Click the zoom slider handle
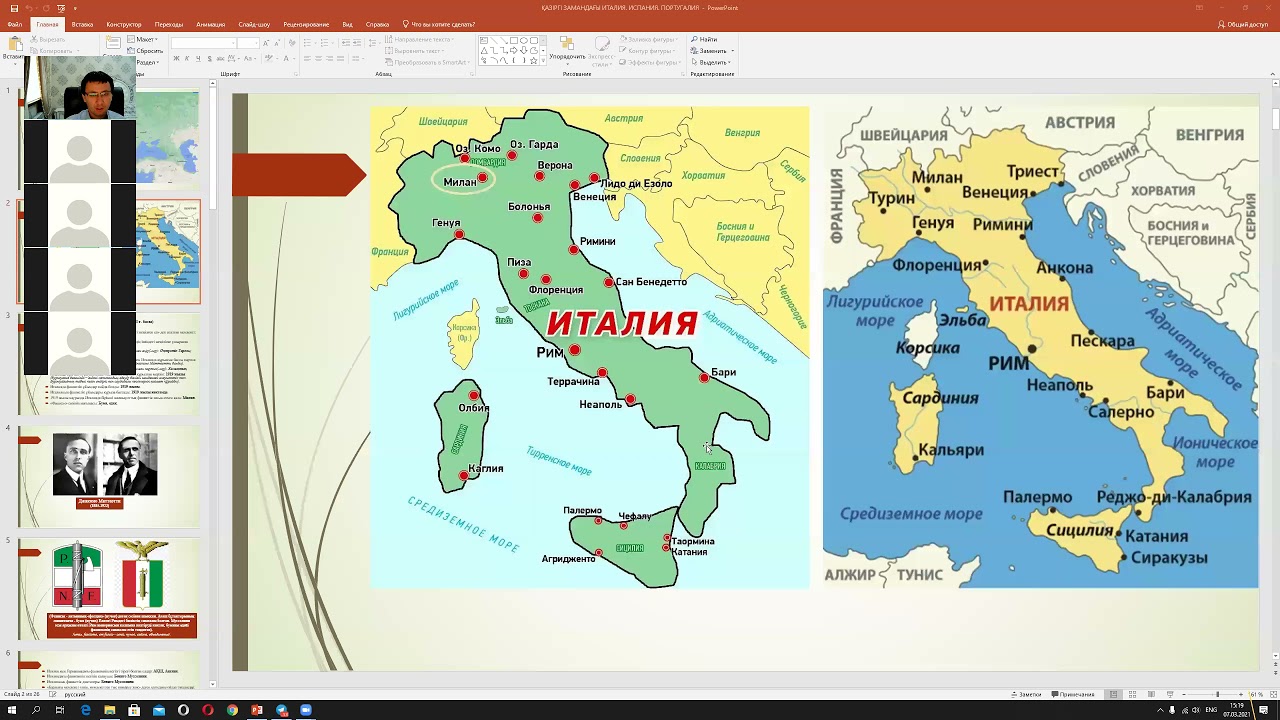 pyautogui.click(x=1217, y=694)
